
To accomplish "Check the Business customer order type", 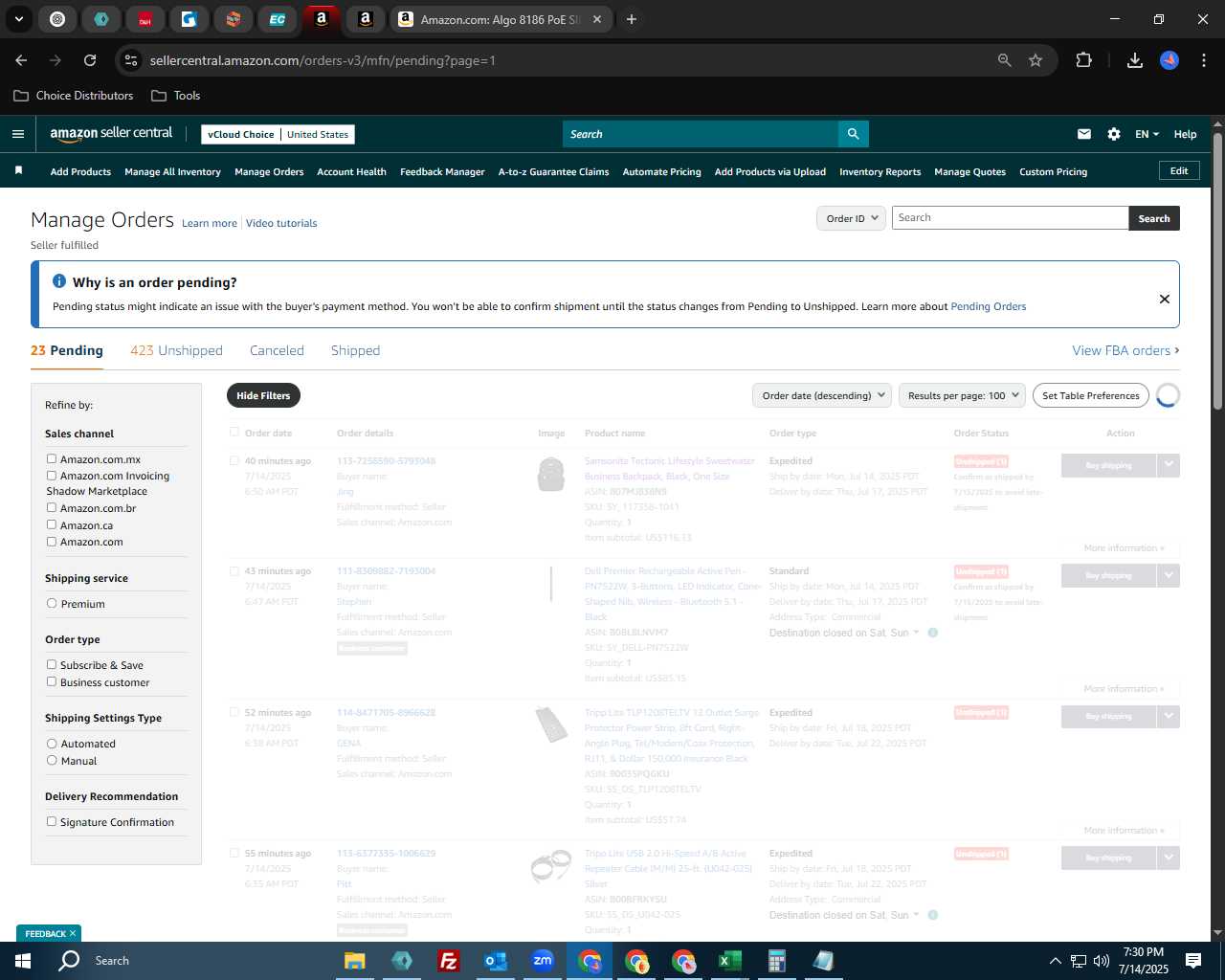I will pyautogui.click(x=52, y=681).
